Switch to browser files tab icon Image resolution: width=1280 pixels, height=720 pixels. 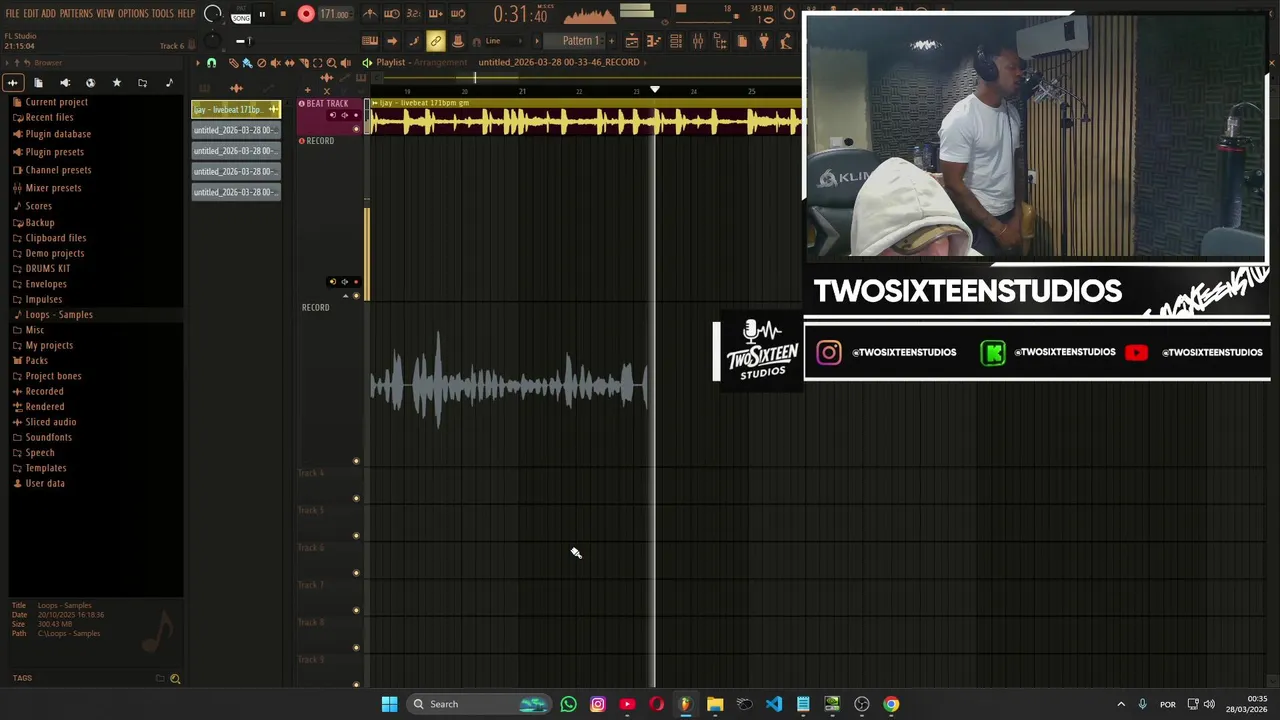click(38, 83)
